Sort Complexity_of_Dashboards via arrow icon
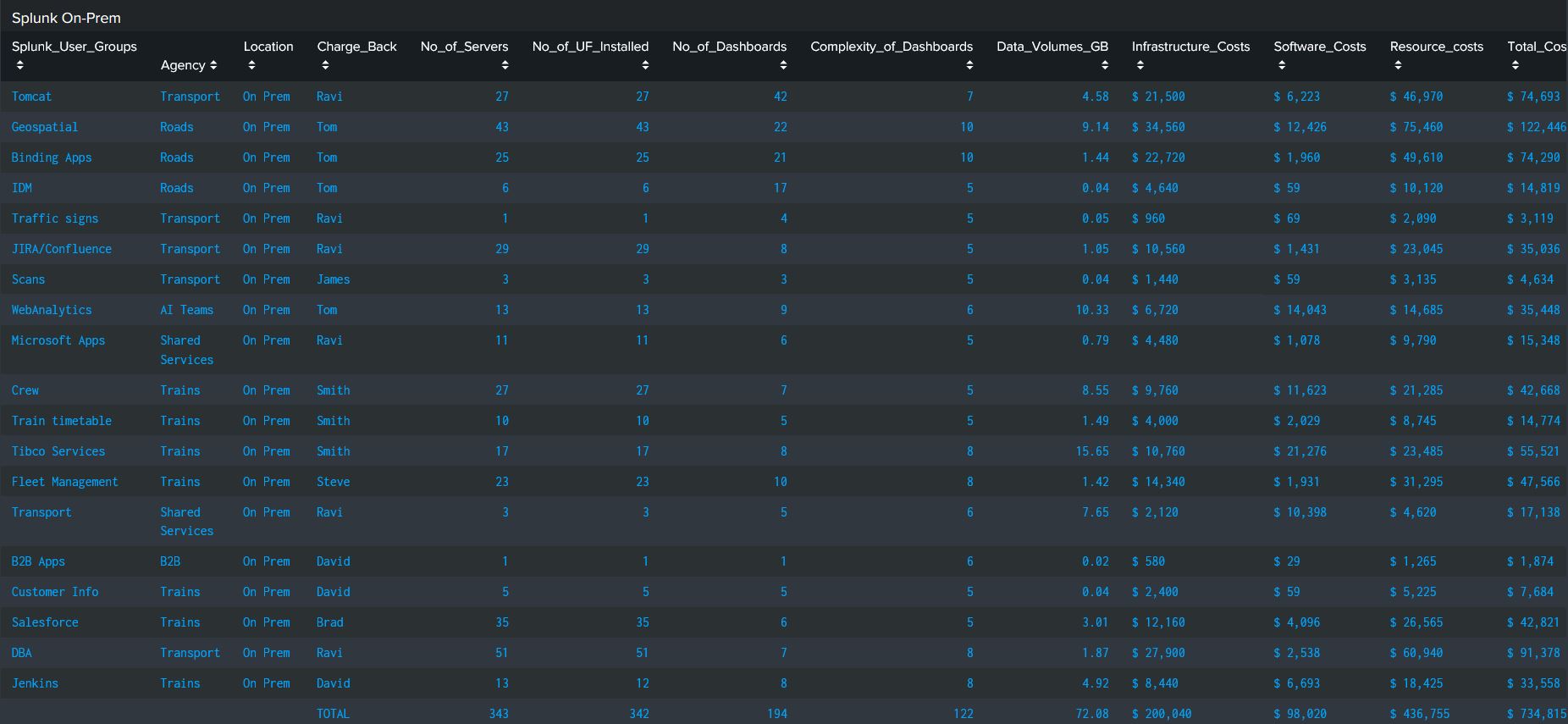The height and width of the screenshot is (724, 1568). tap(969, 65)
